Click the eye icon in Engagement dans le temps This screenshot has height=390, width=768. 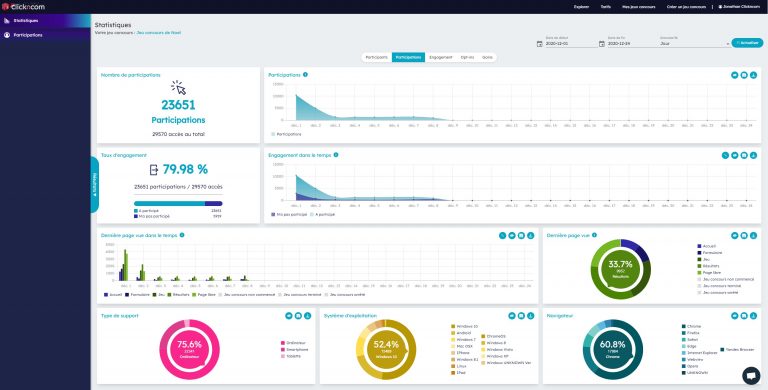point(735,155)
